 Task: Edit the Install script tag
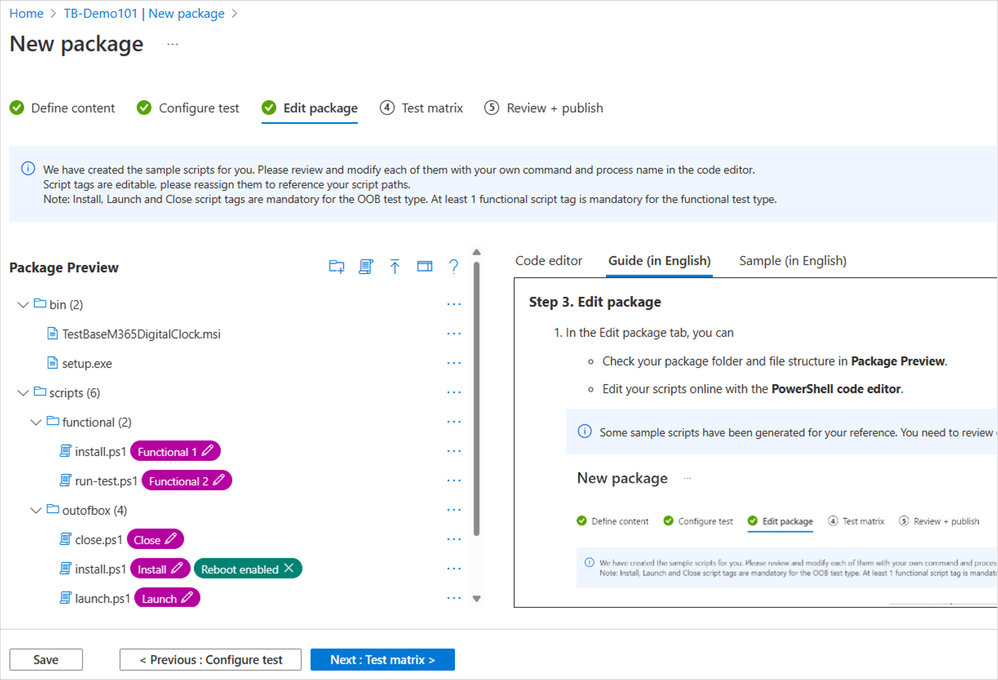pos(177,568)
